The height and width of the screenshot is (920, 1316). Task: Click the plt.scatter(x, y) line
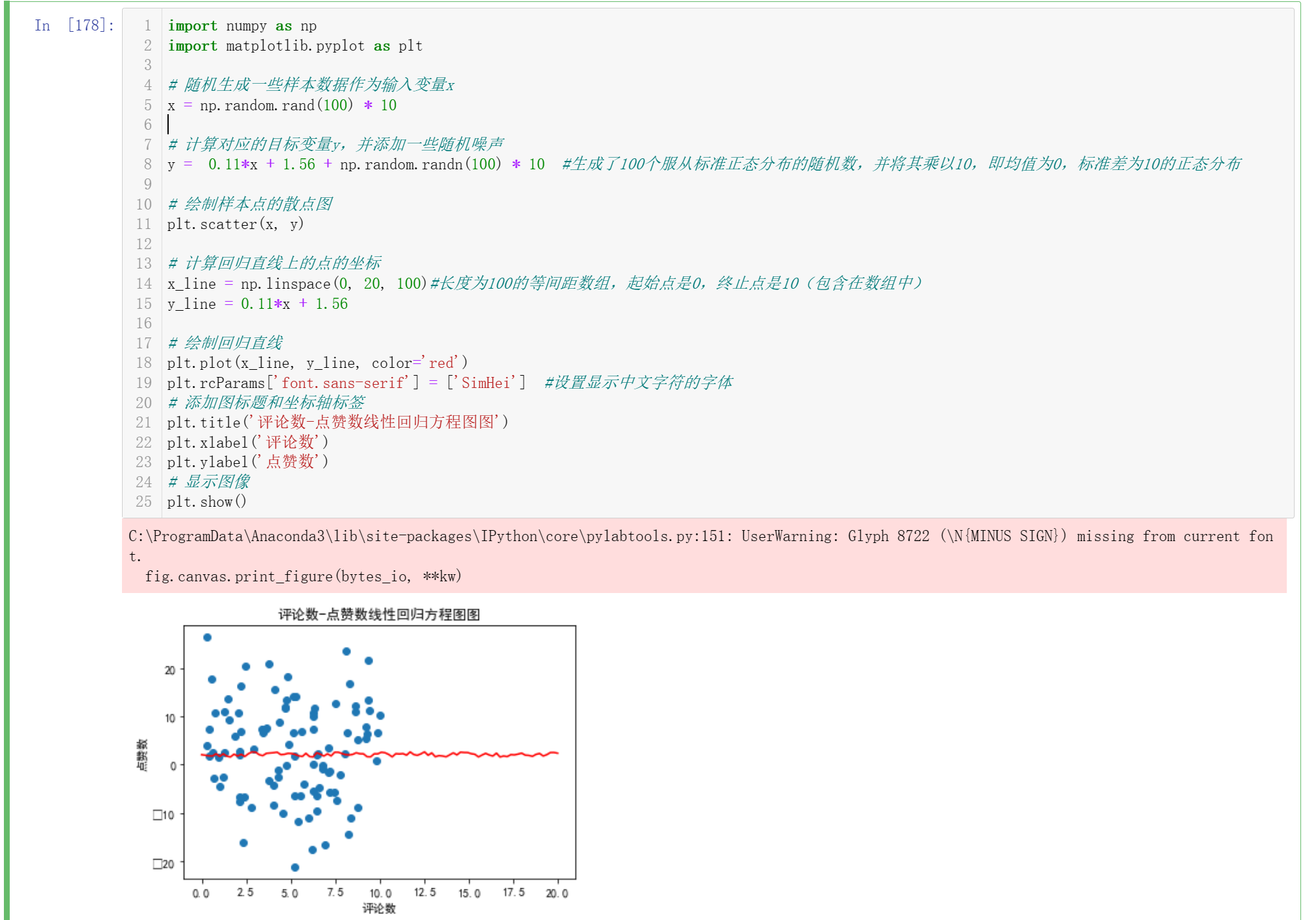[x=236, y=224]
